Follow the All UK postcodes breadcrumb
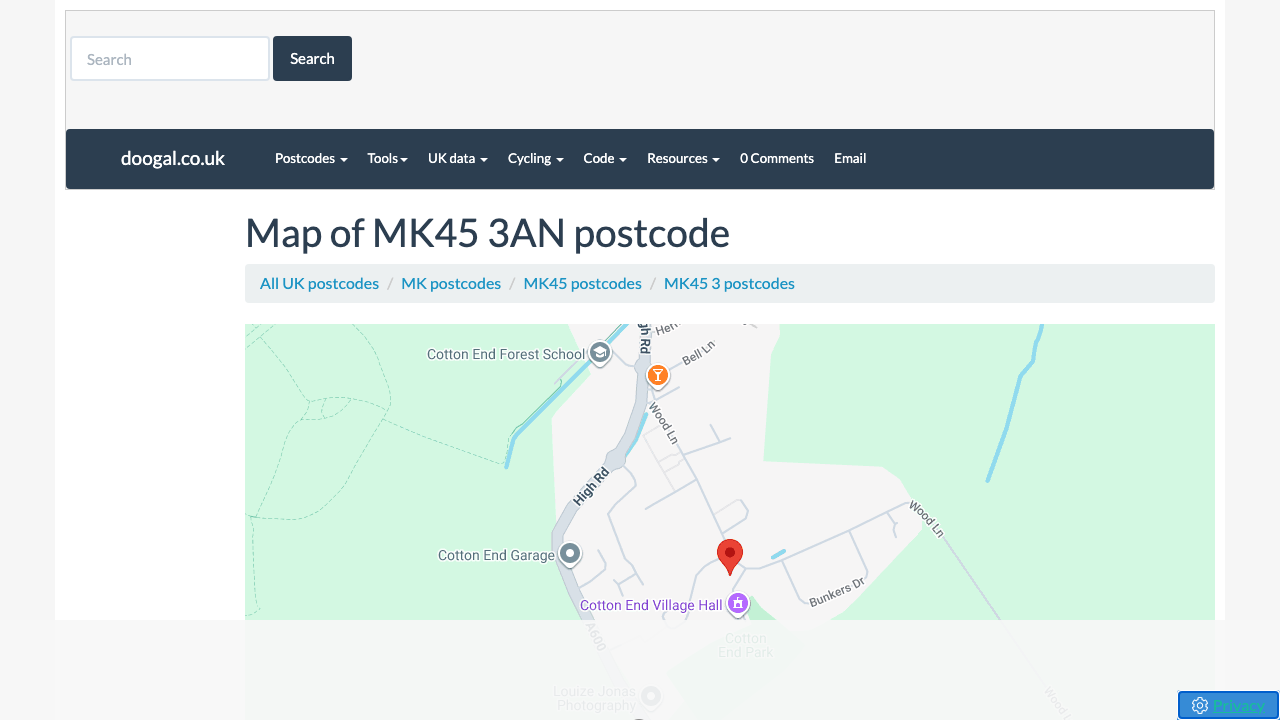 319,284
